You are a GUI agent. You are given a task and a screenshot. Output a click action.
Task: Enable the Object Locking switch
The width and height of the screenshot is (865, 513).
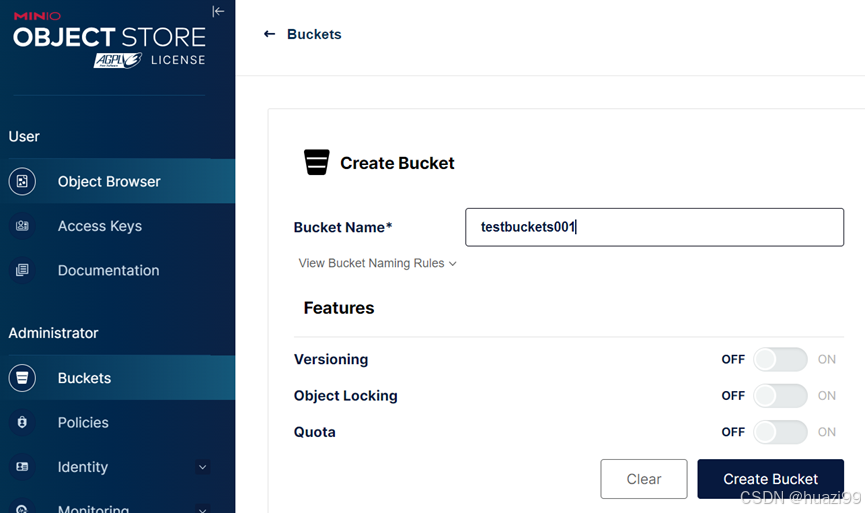pyautogui.click(x=780, y=396)
